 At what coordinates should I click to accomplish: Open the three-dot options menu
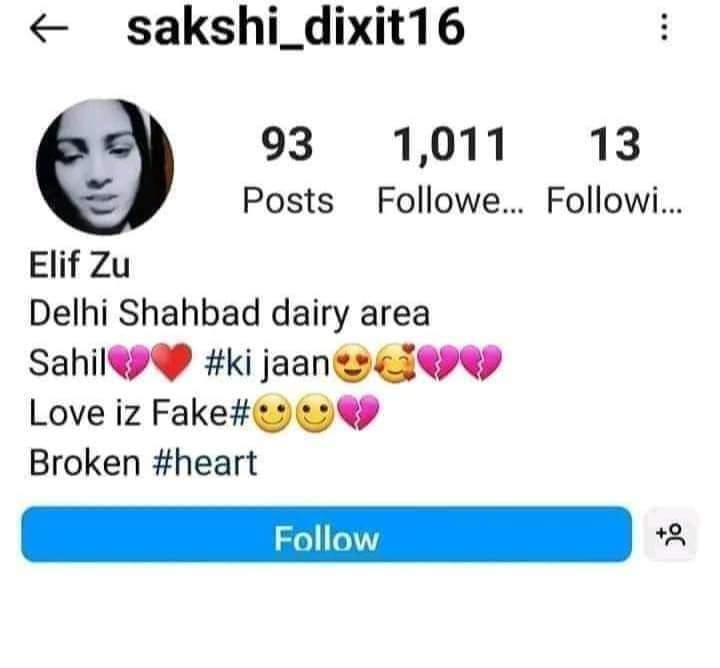(664, 27)
